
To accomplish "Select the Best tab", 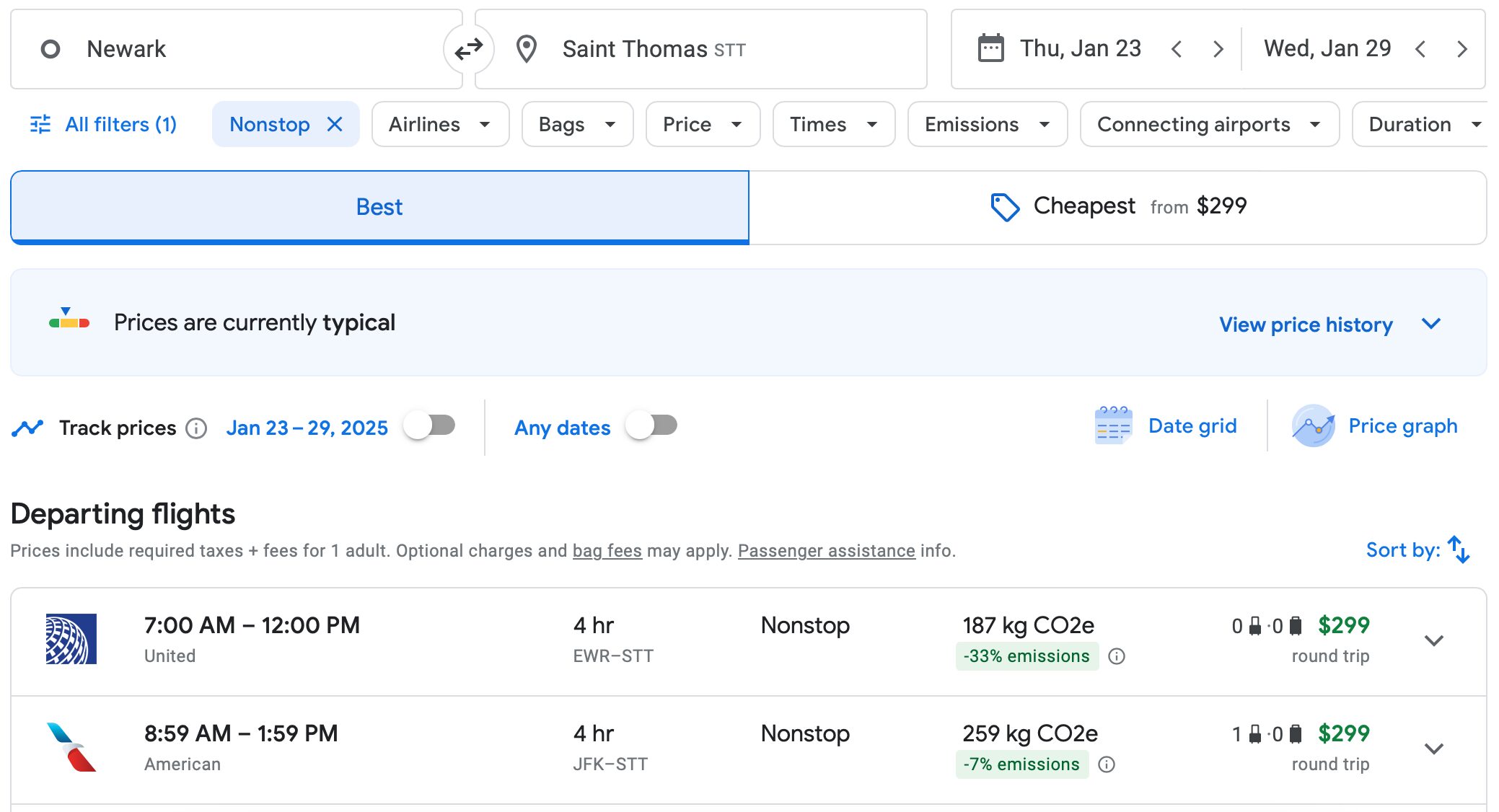I will 379,207.
